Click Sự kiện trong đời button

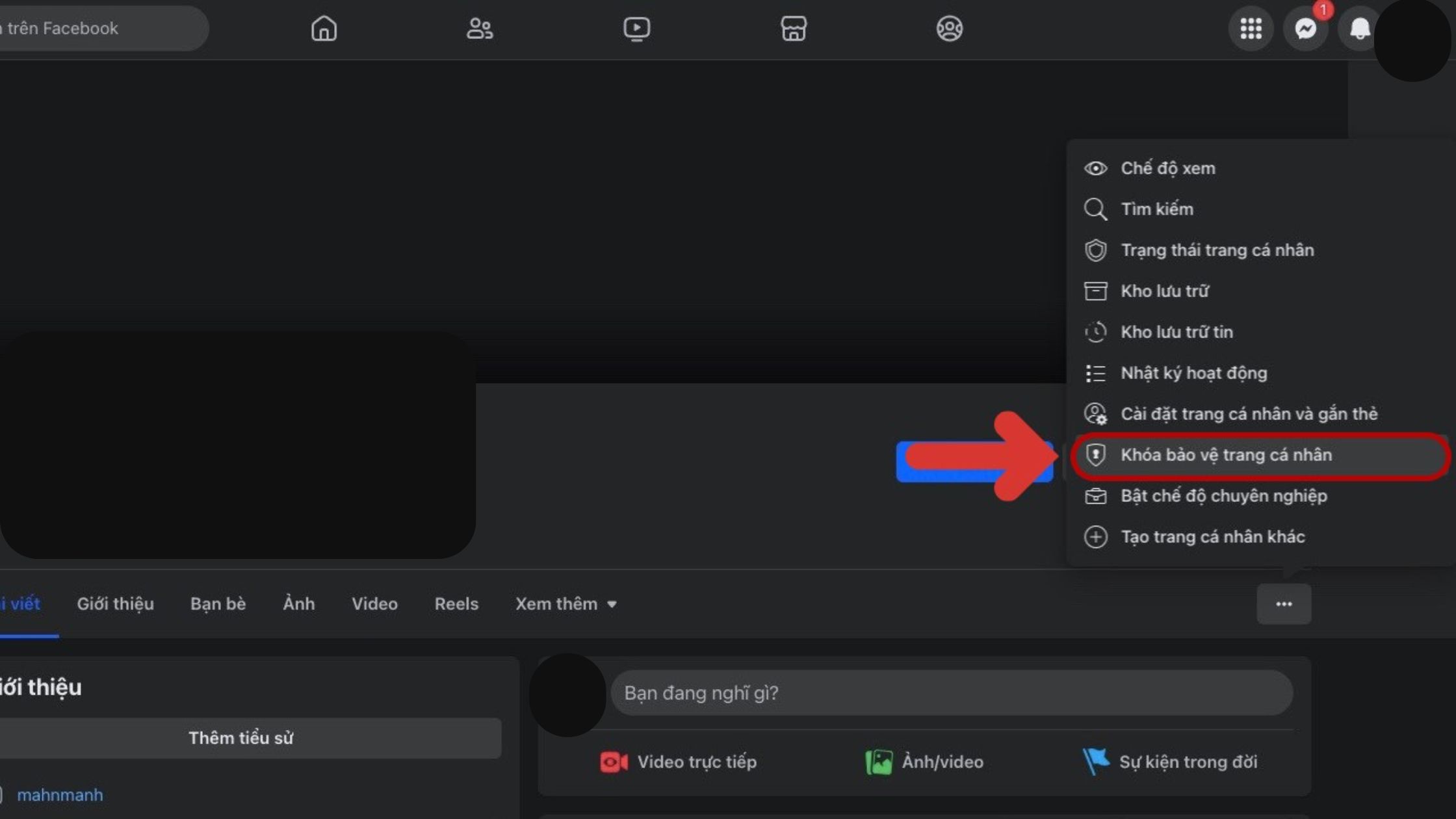coord(1169,762)
